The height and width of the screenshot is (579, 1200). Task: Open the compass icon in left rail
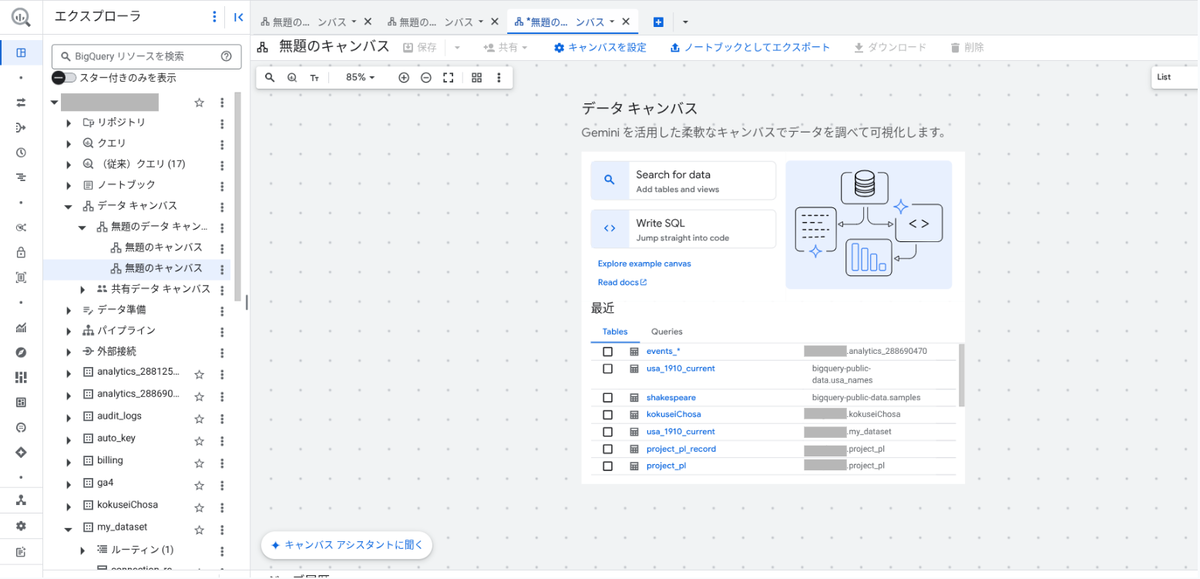point(21,353)
